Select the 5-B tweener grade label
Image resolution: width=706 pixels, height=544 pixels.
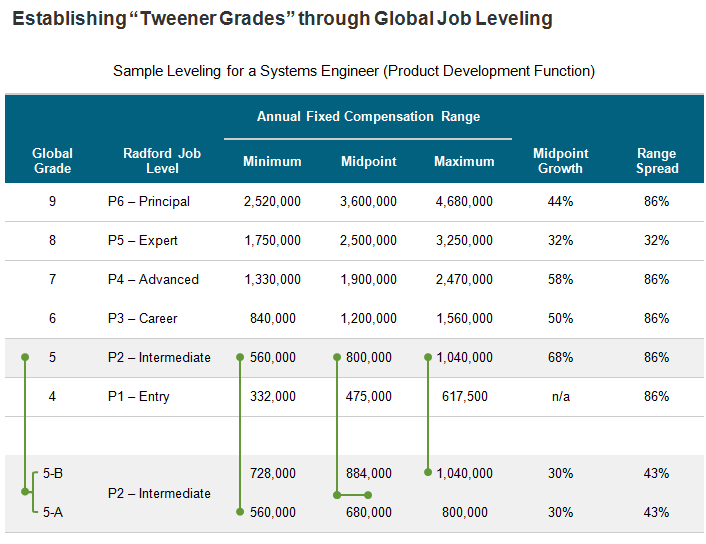53,473
